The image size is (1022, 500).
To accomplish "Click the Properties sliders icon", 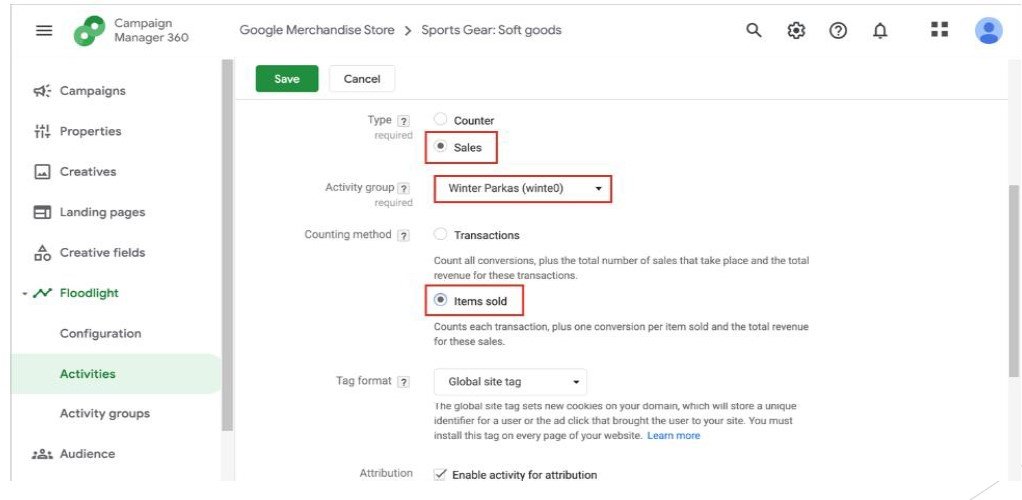I will coord(42,131).
